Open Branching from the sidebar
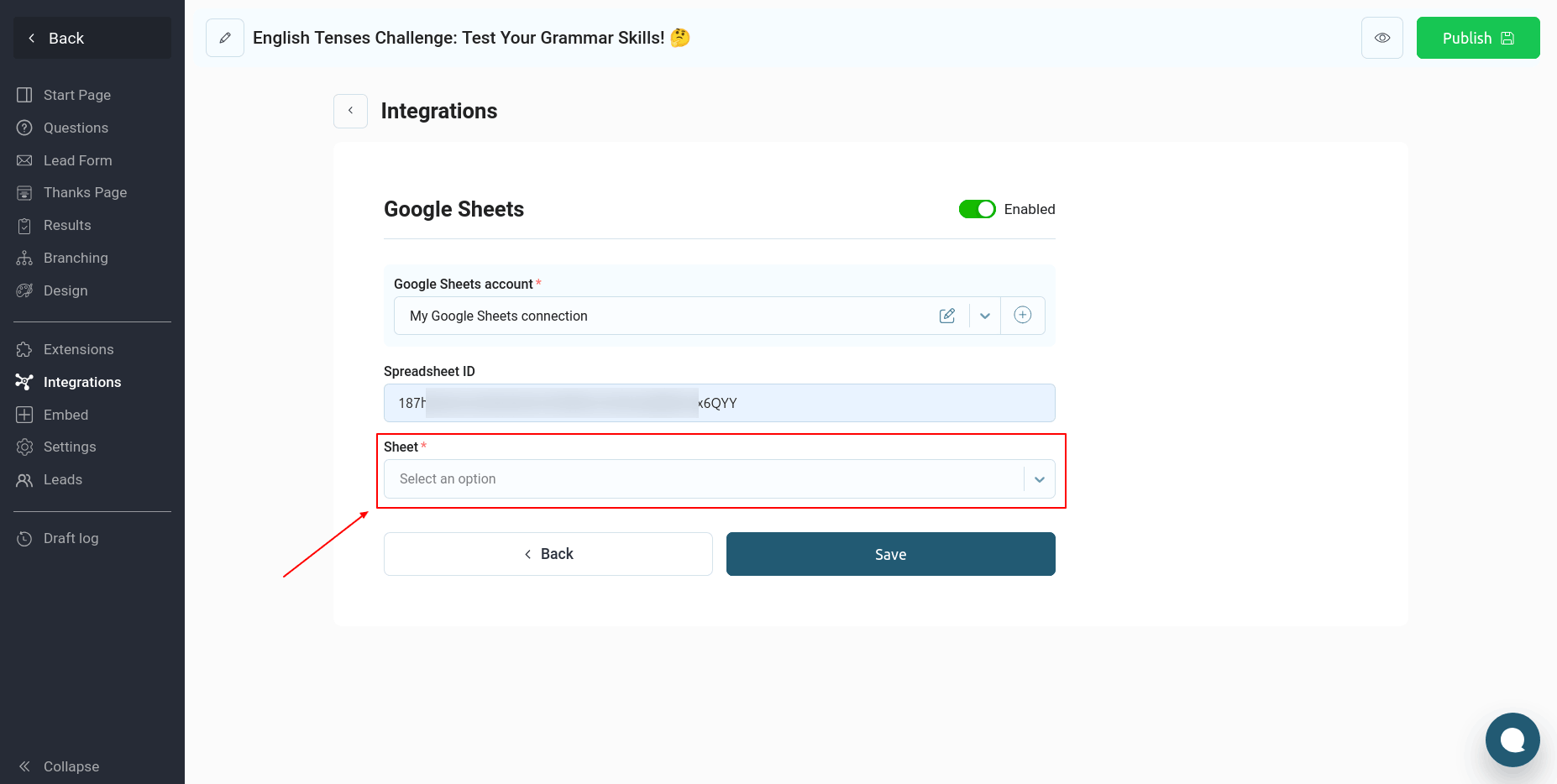This screenshot has height=784, width=1557. tap(76, 258)
